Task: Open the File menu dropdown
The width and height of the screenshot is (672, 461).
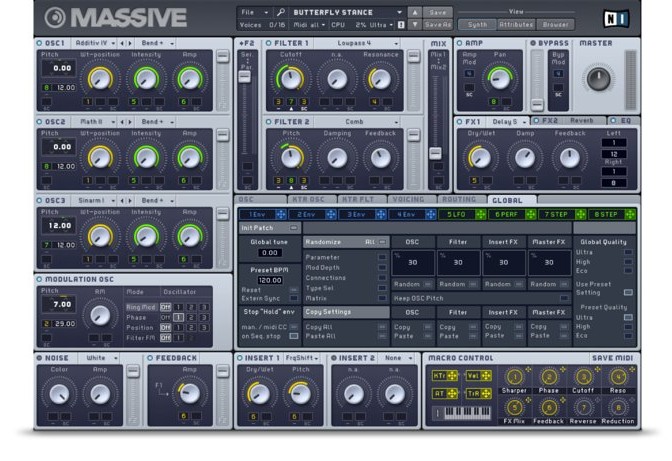Action: coord(254,12)
